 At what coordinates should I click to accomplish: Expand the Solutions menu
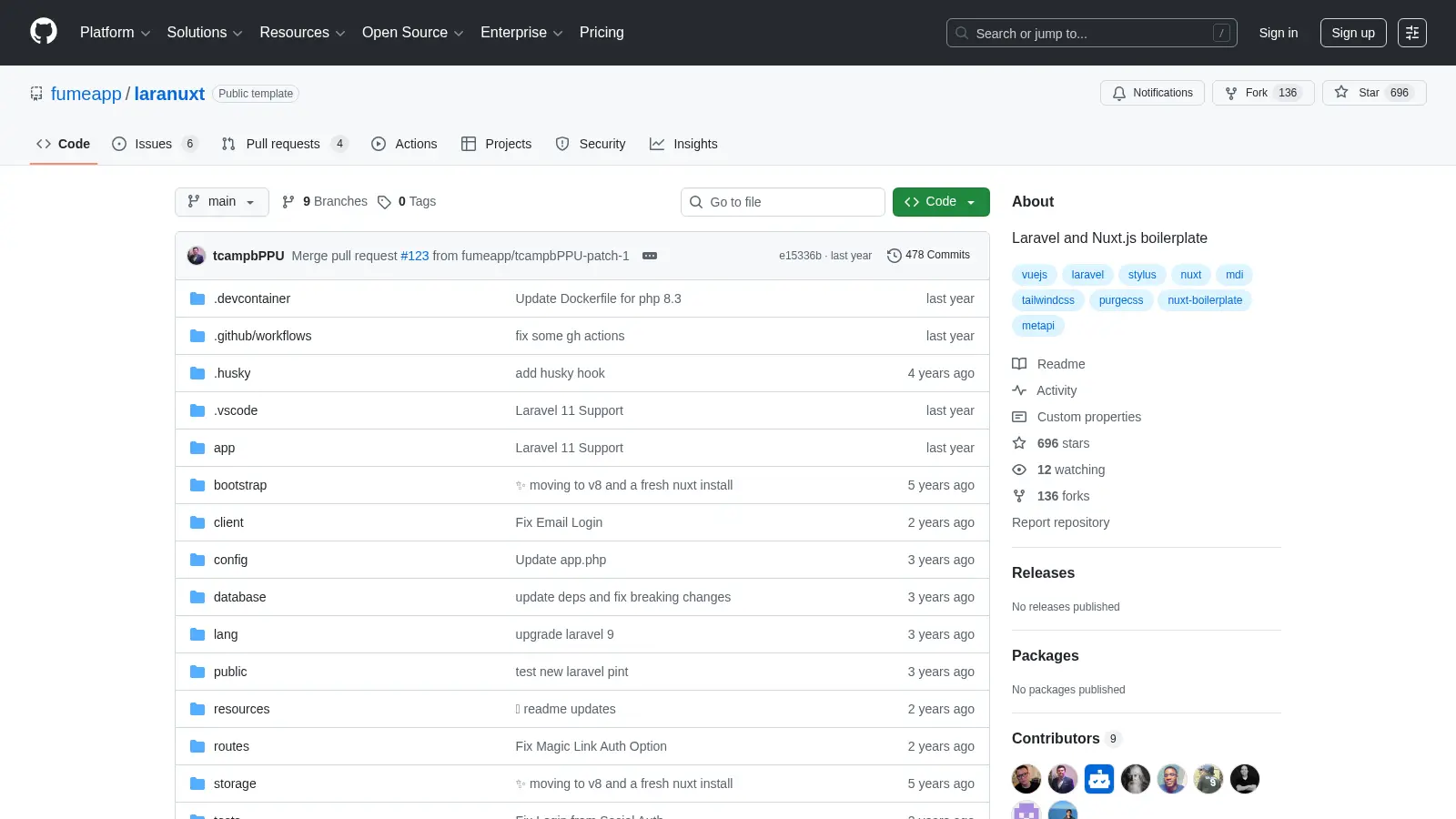[x=205, y=33]
